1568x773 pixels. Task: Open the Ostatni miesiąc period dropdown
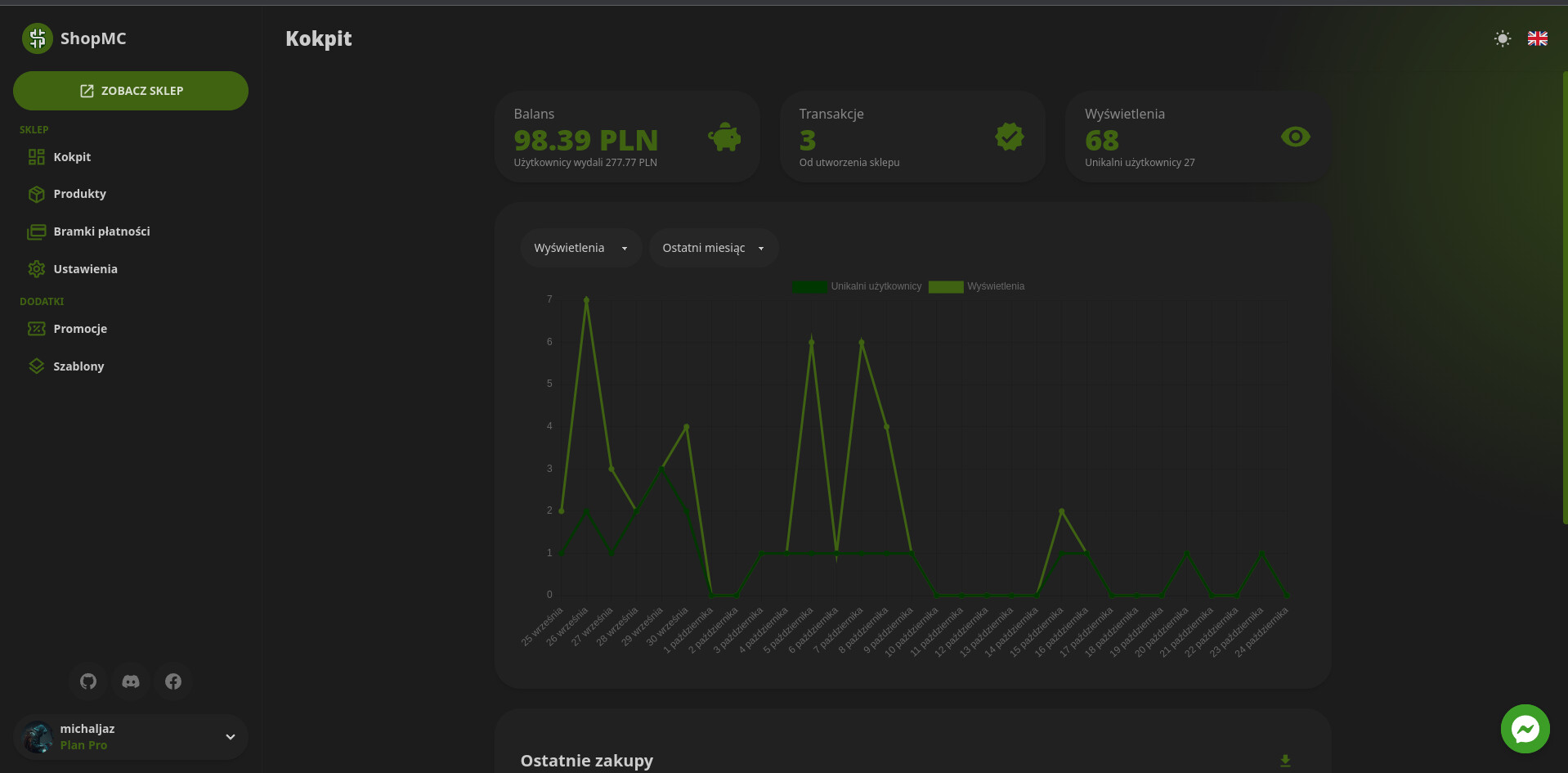[713, 248]
